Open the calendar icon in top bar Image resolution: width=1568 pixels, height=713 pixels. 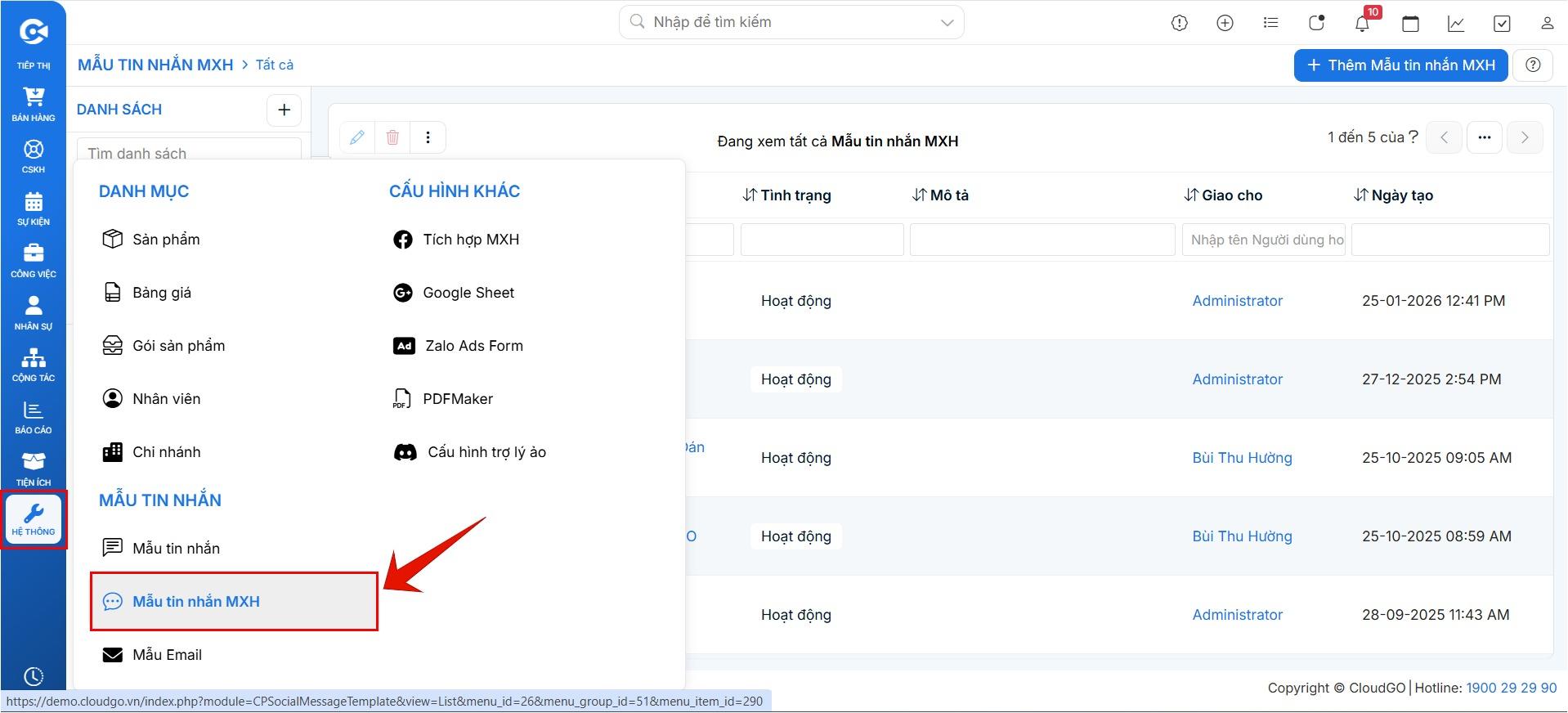[1410, 23]
